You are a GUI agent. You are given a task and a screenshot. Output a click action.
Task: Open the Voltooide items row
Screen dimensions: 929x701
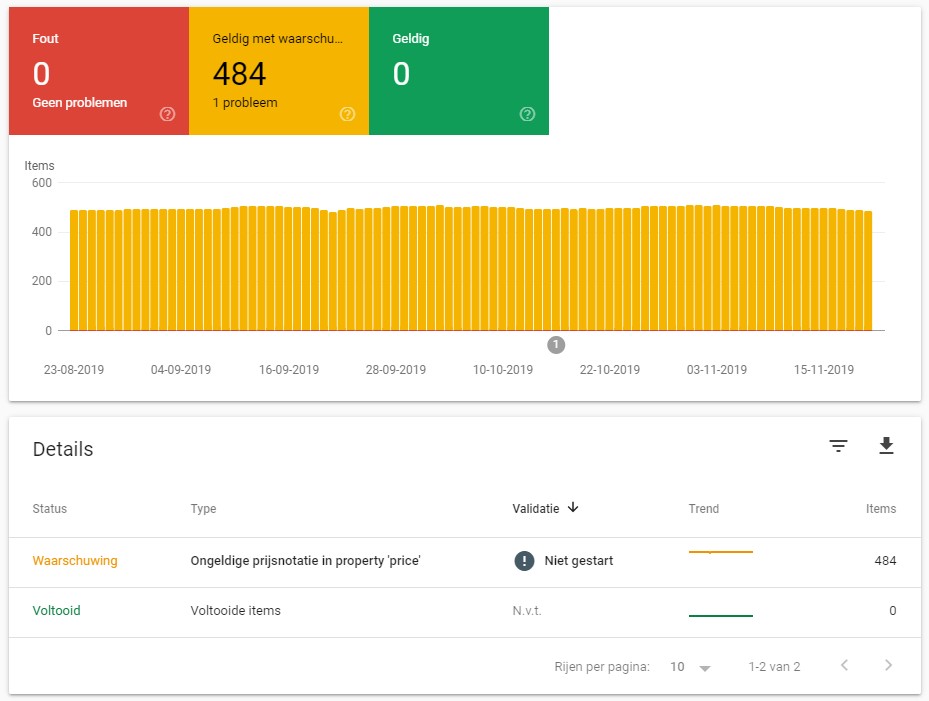click(235, 611)
